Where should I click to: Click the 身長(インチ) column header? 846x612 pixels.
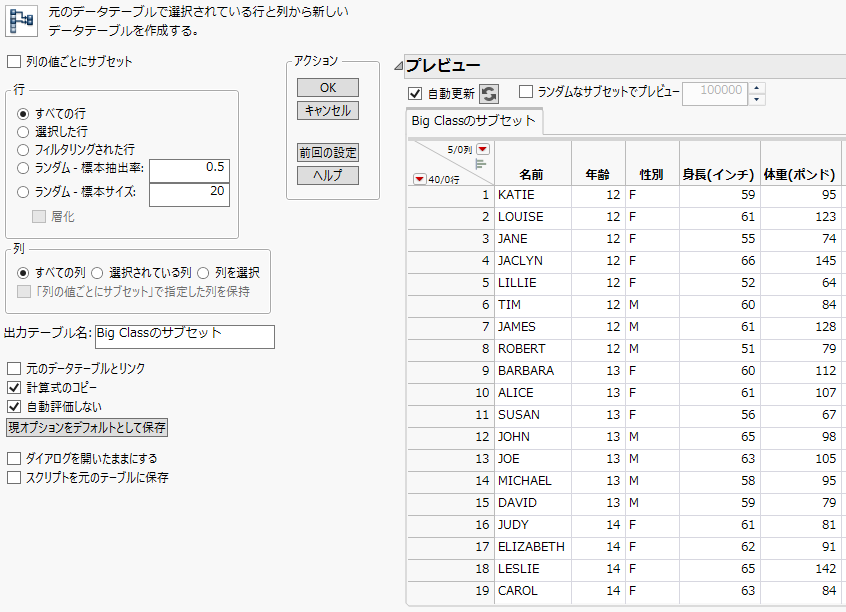(717, 174)
